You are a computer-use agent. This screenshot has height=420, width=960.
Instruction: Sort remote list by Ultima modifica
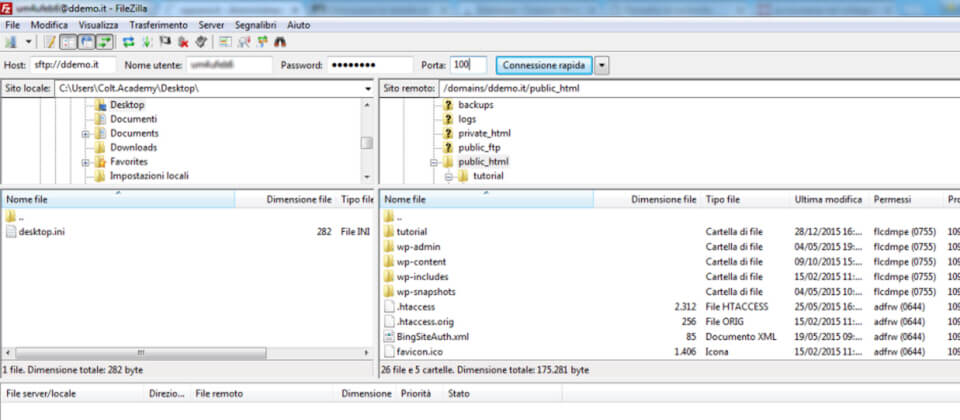pos(828,200)
